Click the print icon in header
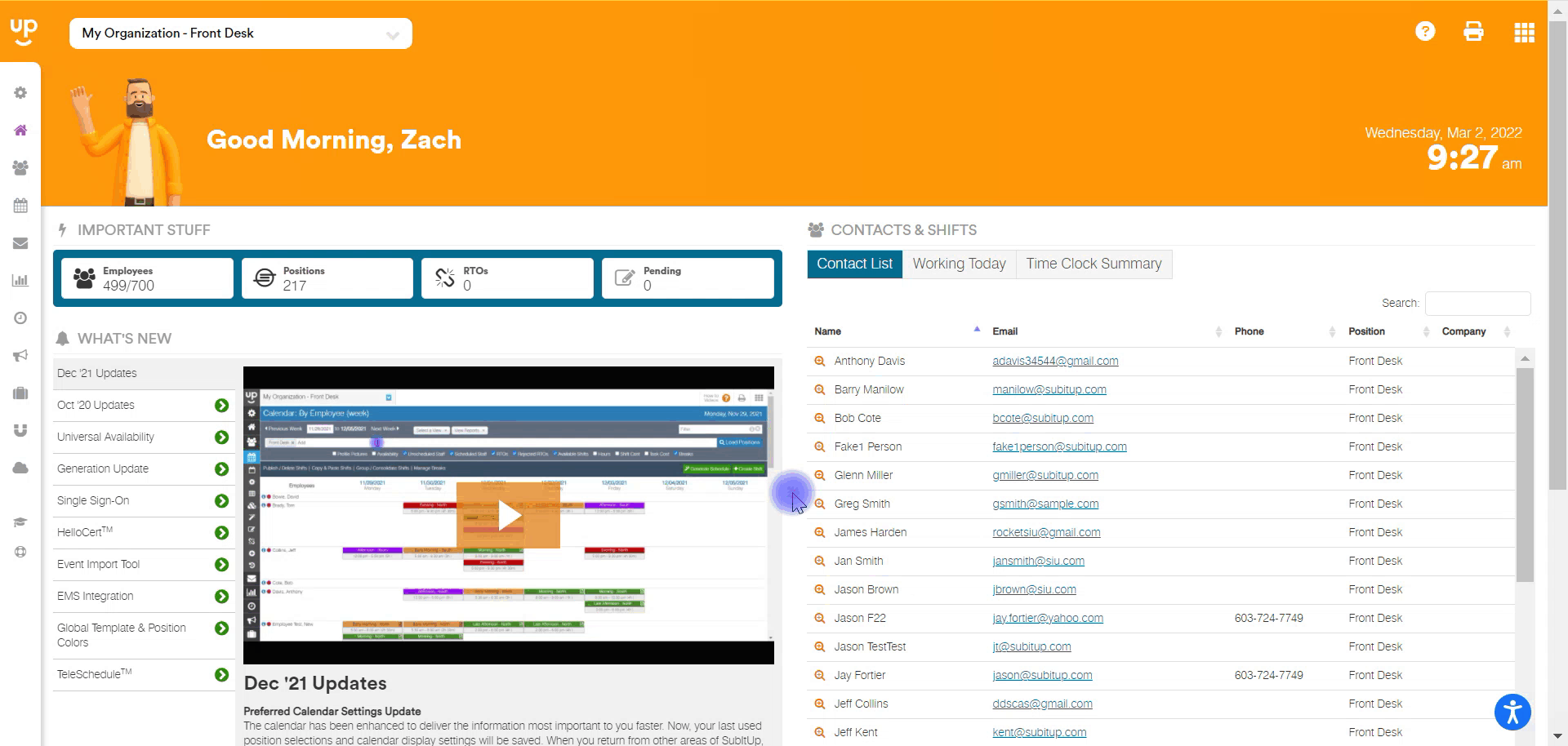This screenshot has height=746, width=1568. click(1473, 32)
